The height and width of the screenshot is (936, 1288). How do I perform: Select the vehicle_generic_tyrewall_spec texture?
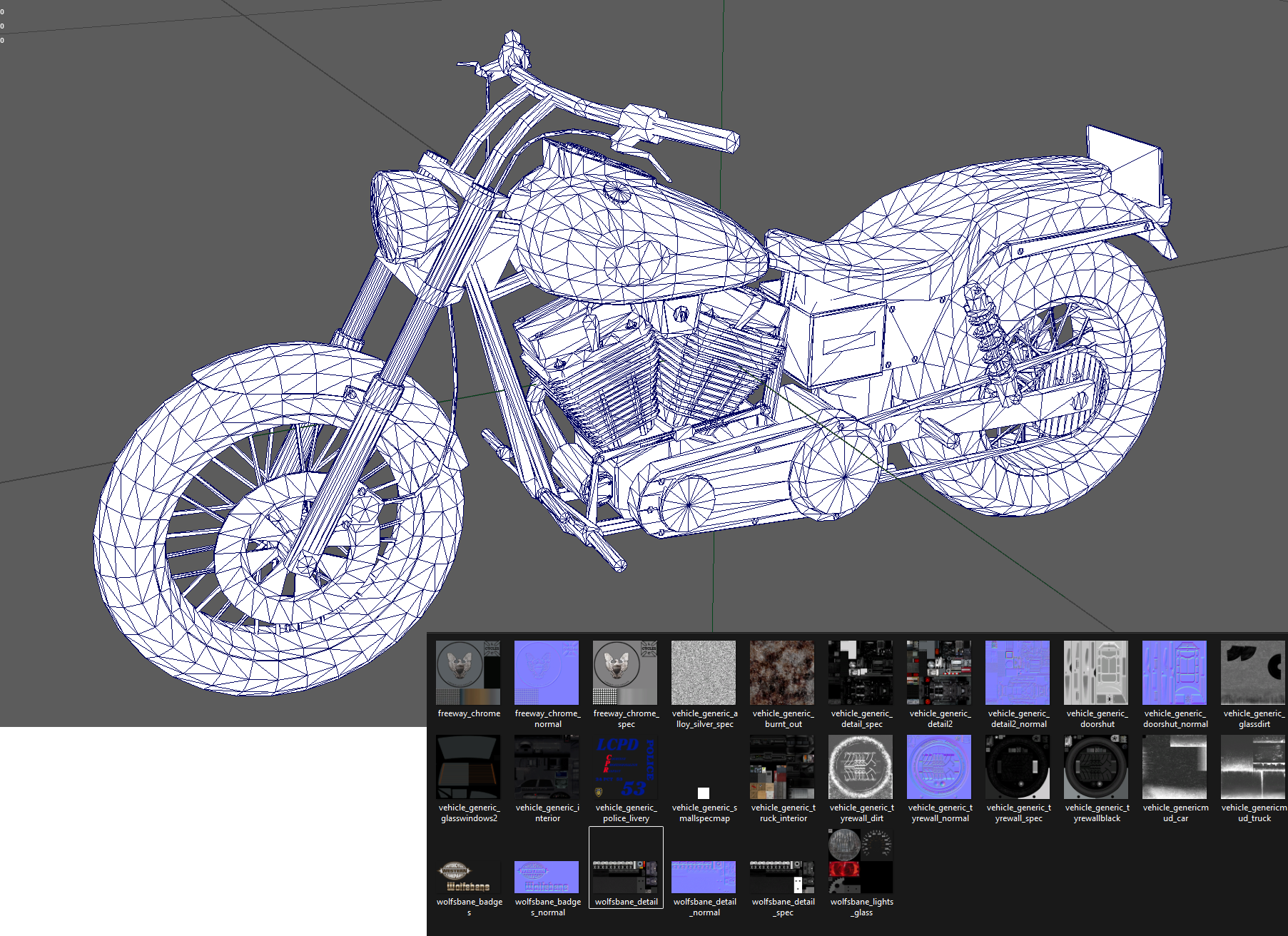[1018, 767]
